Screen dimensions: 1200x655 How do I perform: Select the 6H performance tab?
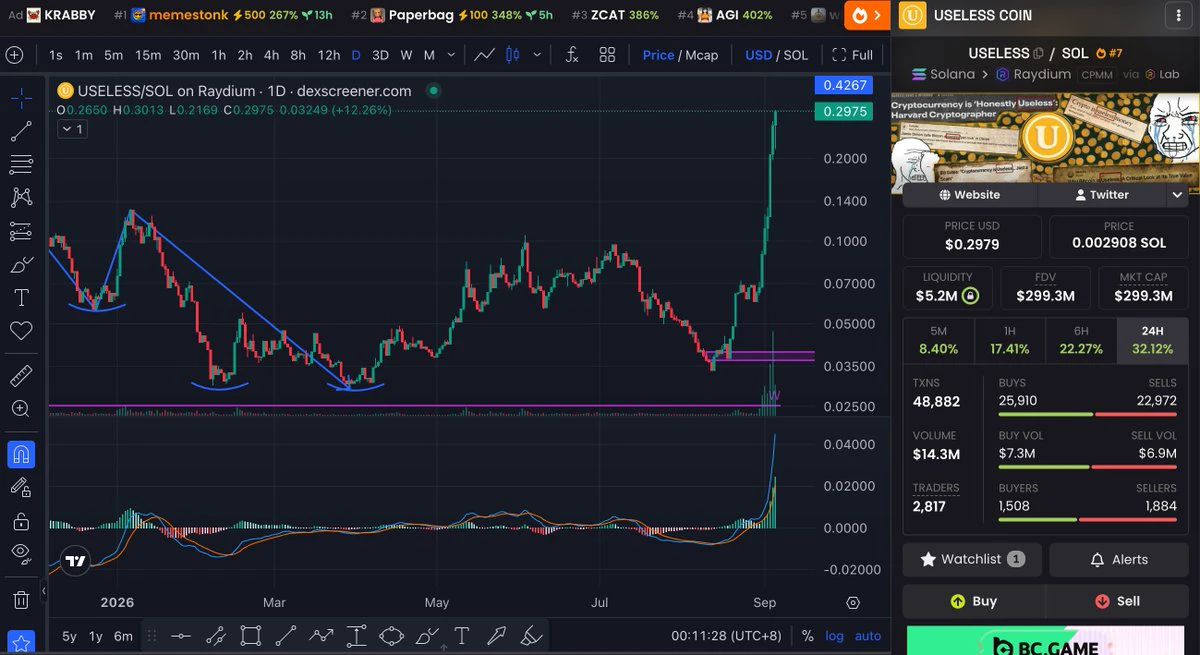(1081, 340)
